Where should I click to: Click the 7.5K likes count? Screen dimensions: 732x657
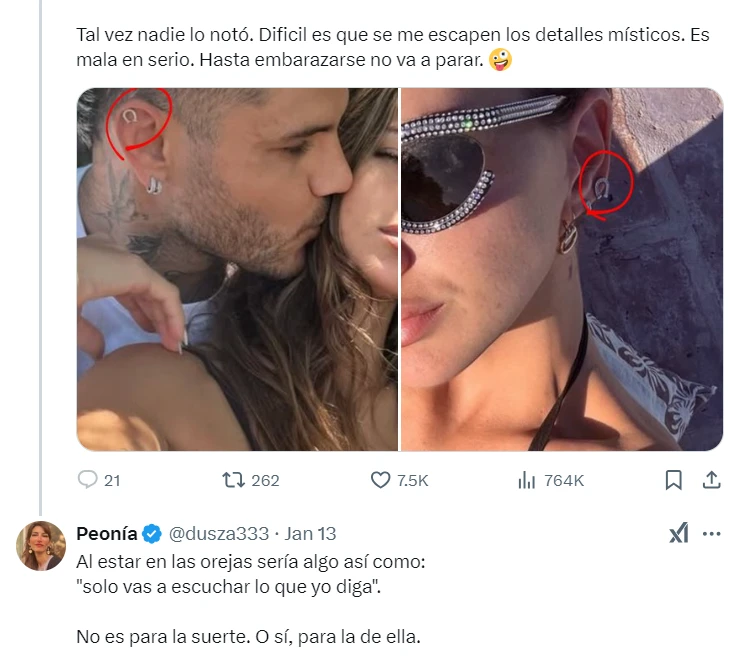point(413,480)
